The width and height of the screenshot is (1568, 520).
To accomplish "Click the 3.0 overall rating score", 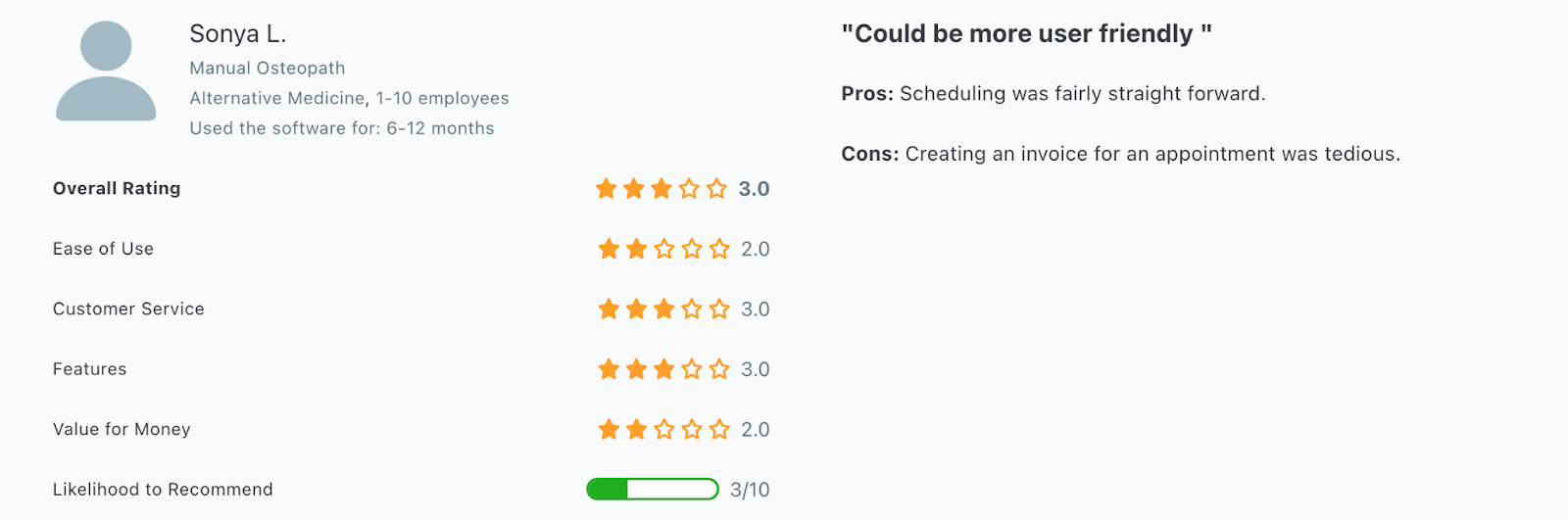I will (x=754, y=189).
